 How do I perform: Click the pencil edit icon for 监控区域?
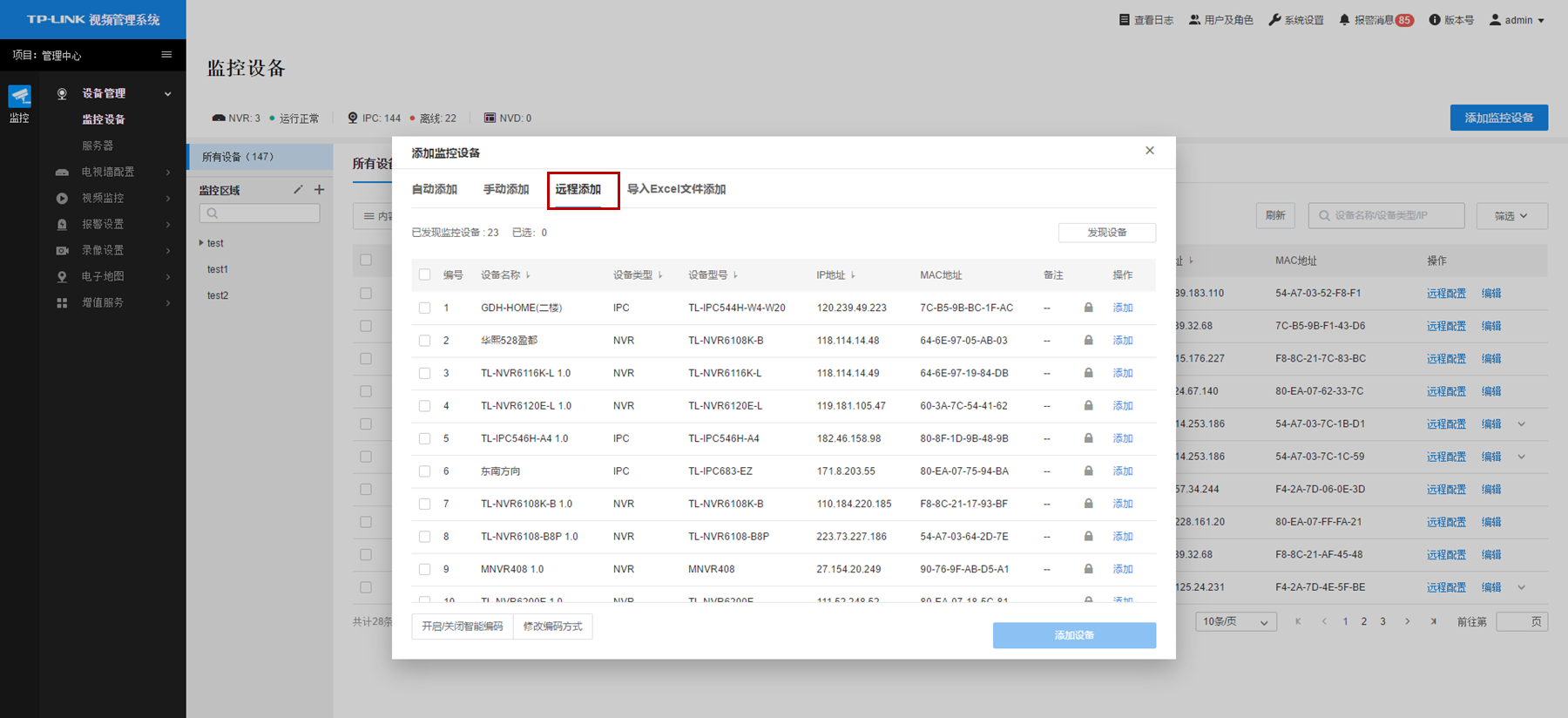click(298, 190)
